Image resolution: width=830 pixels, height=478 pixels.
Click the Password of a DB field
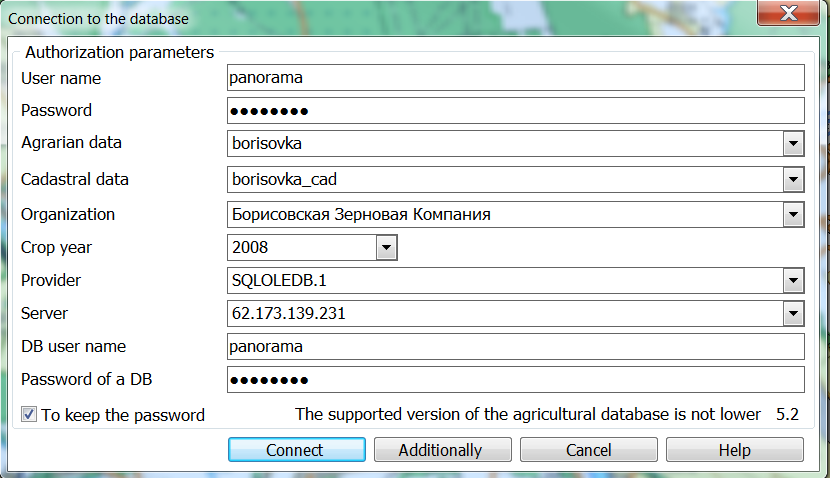click(515, 380)
